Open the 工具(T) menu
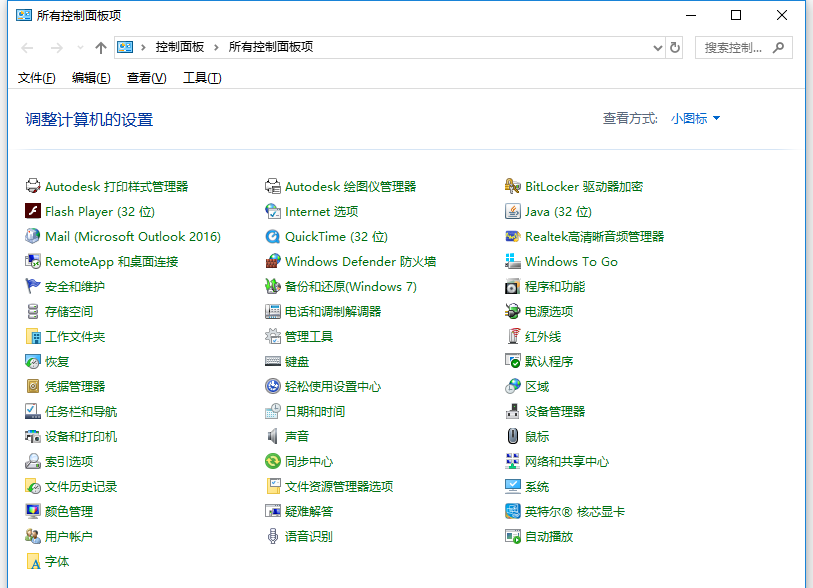Image resolution: width=813 pixels, height=588 pixels. [x=202, y=78]
